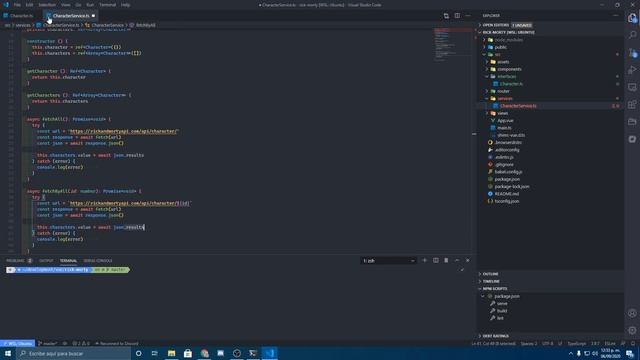Viewport: 640px width, 360px height.
Task: Open Microsoft Store from the taskbar
Action: pos(188,353)
